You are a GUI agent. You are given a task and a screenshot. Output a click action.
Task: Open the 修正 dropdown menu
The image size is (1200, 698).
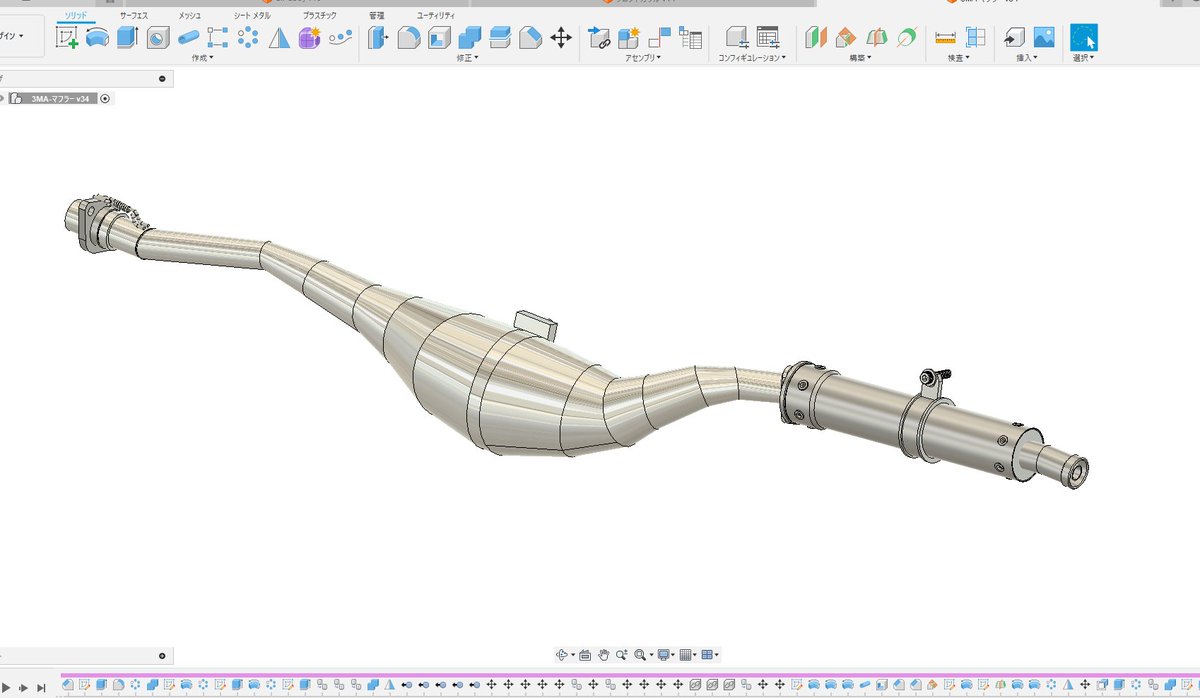[x=468, y=58]
